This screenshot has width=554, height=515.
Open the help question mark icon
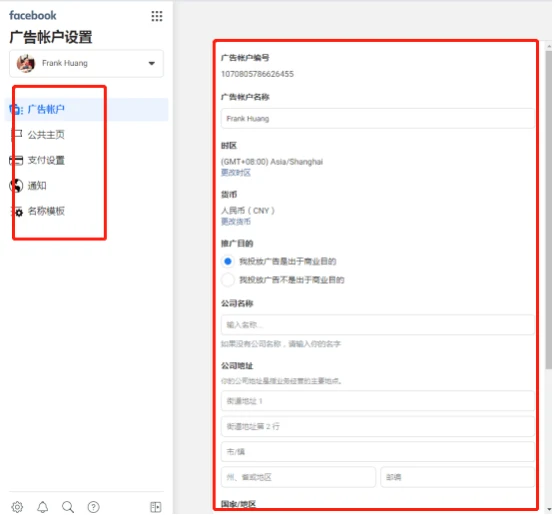click(x=93, y=507)
